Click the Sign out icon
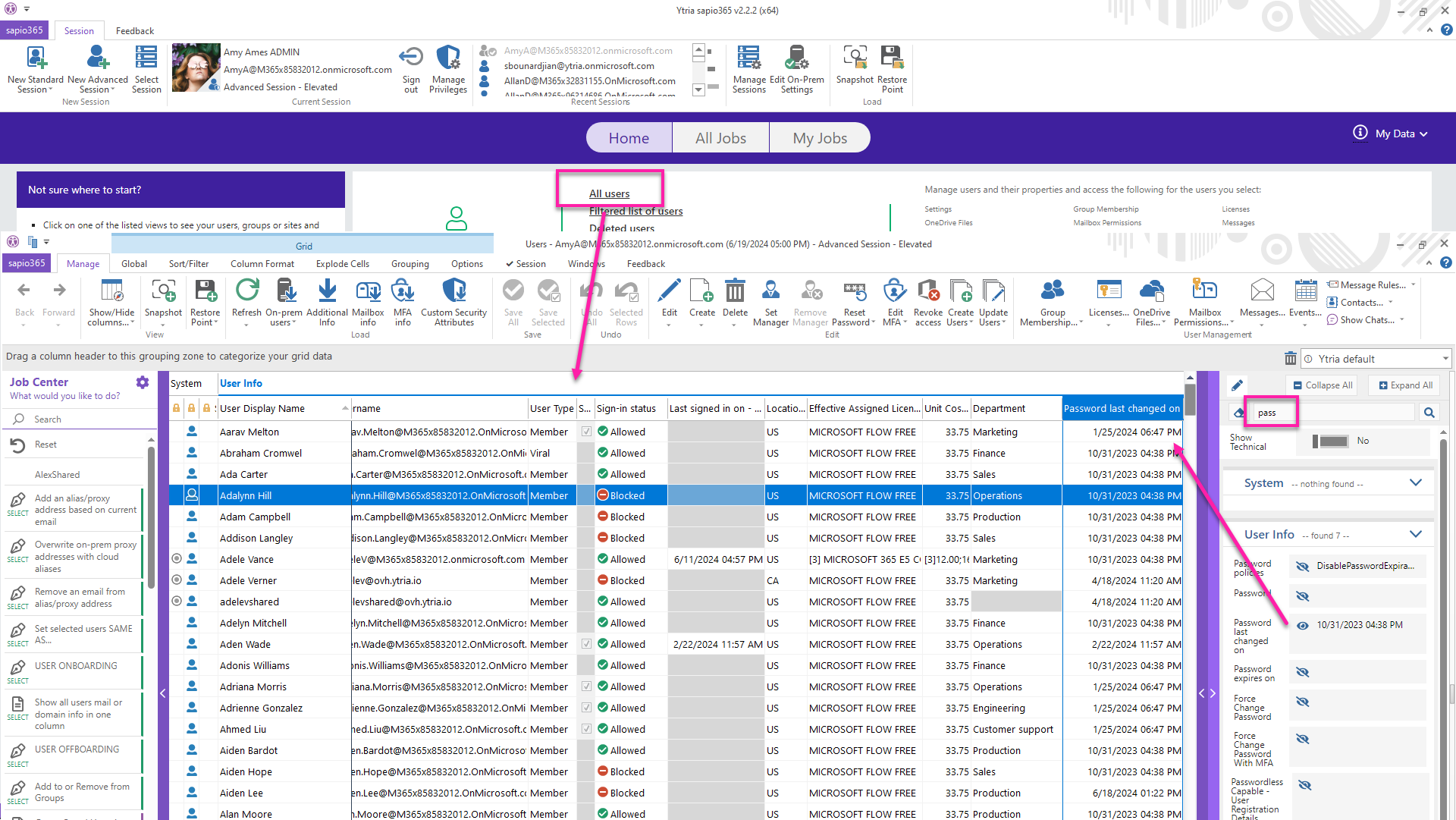Viewport: 1456px width, 820px height. click(x=411, y=58)
